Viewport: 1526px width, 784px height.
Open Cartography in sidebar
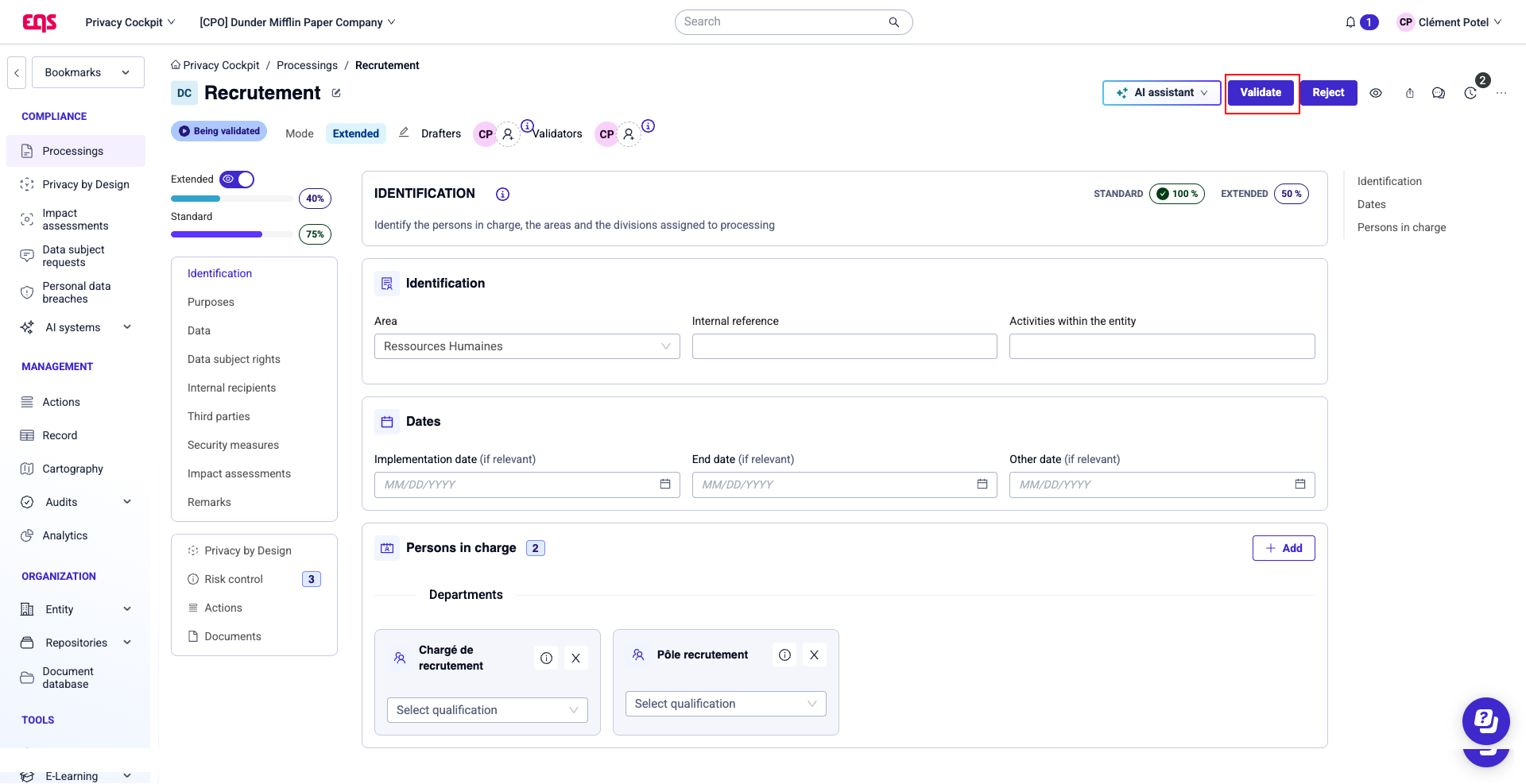pyautogui.click(x=76, y=469)
